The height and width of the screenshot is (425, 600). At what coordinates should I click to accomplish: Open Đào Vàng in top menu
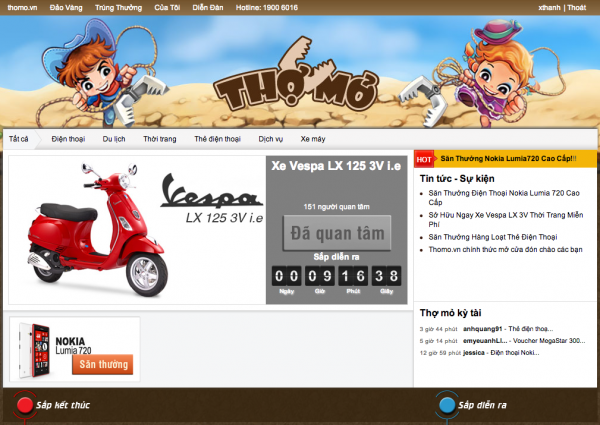click(65, 6)
